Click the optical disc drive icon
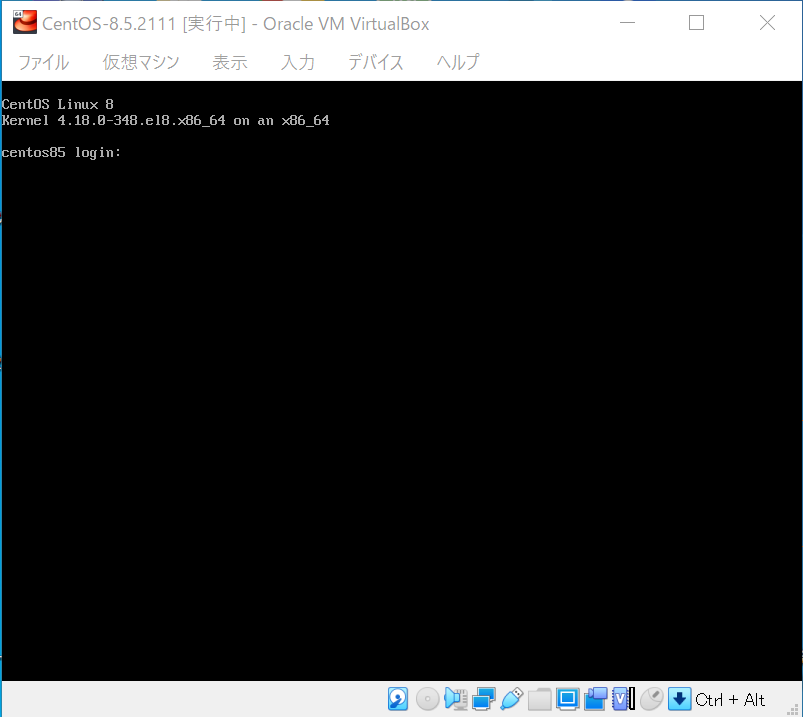Viewport: 803px width, 717px height. click(x=427, y=699)
